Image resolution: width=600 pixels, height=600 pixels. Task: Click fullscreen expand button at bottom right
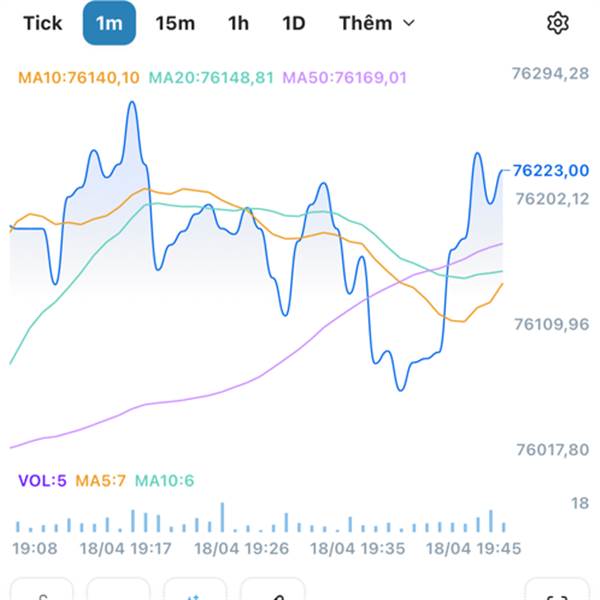coord(557,591)
